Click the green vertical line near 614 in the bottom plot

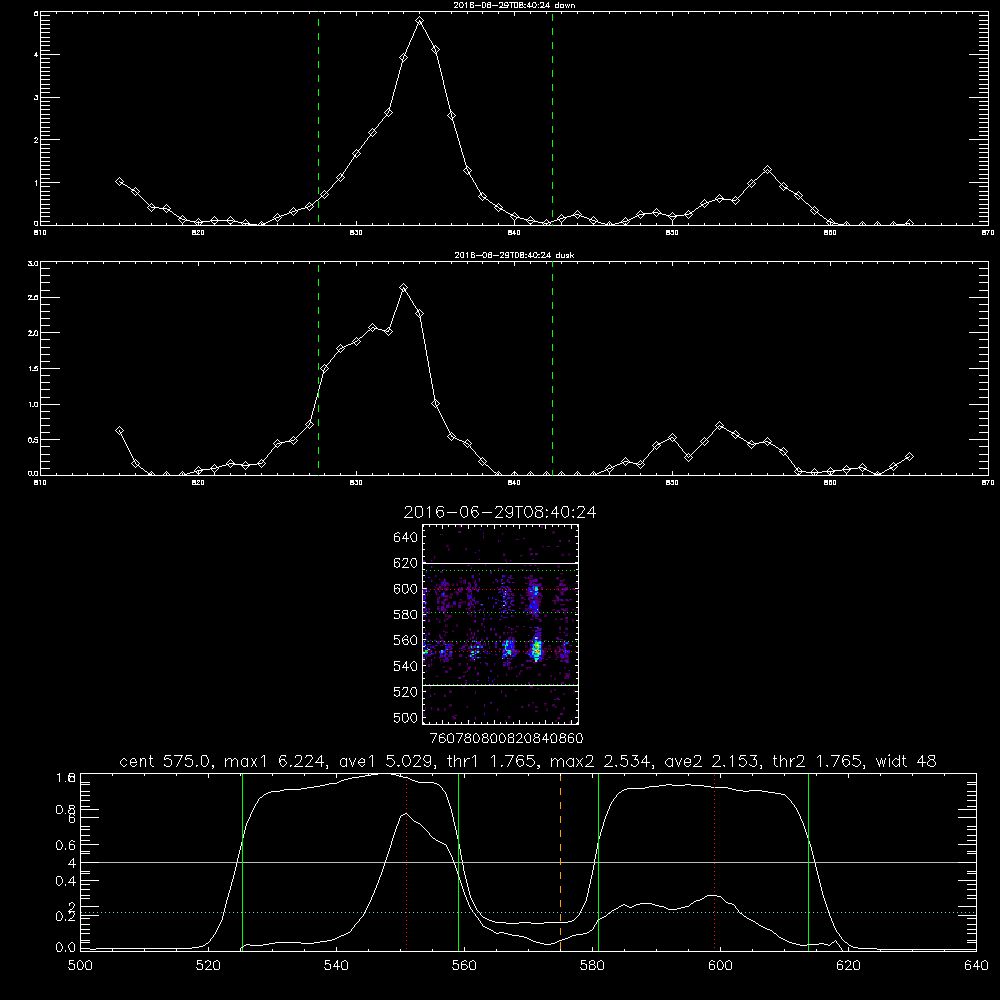(808, 862)
